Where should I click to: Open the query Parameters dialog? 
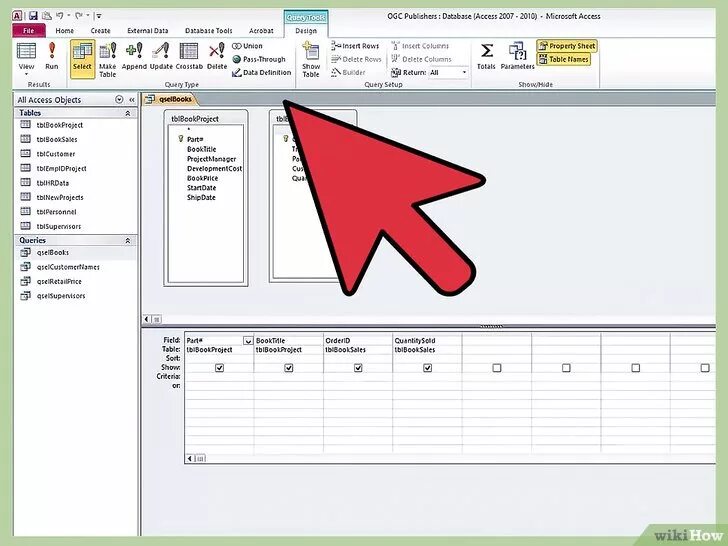pyautogui.click(x=517, y=56)
